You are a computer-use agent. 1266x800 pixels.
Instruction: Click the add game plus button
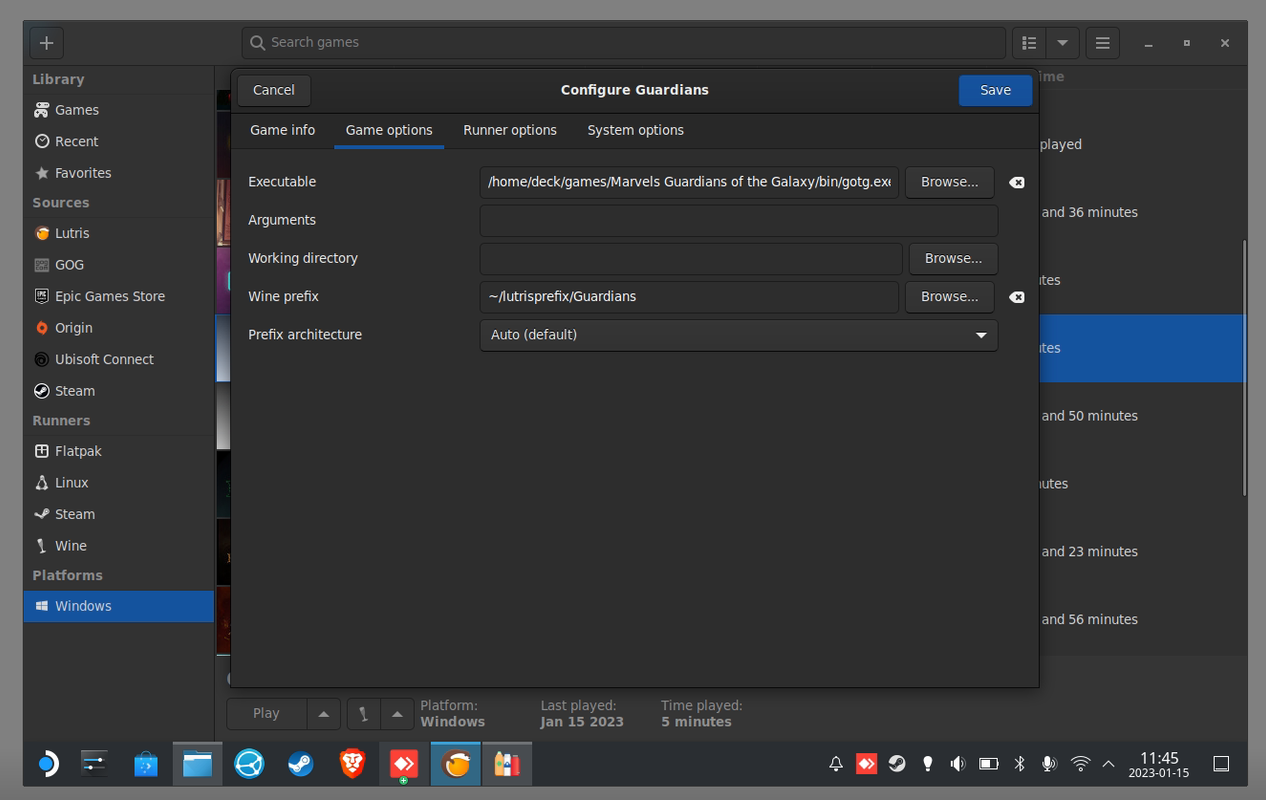point(46,43)
